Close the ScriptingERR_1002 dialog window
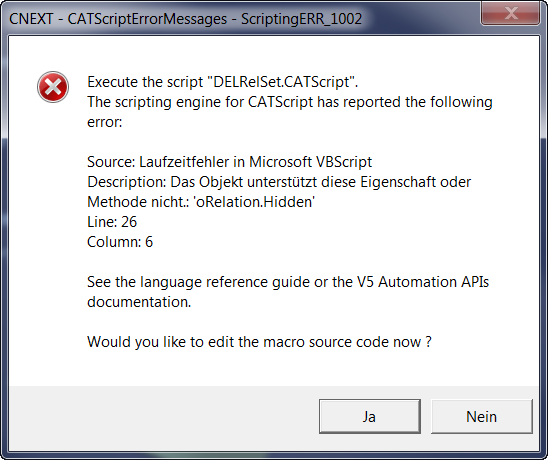The width and height of the screenshot is (548, 460). (x=510, y=13)
